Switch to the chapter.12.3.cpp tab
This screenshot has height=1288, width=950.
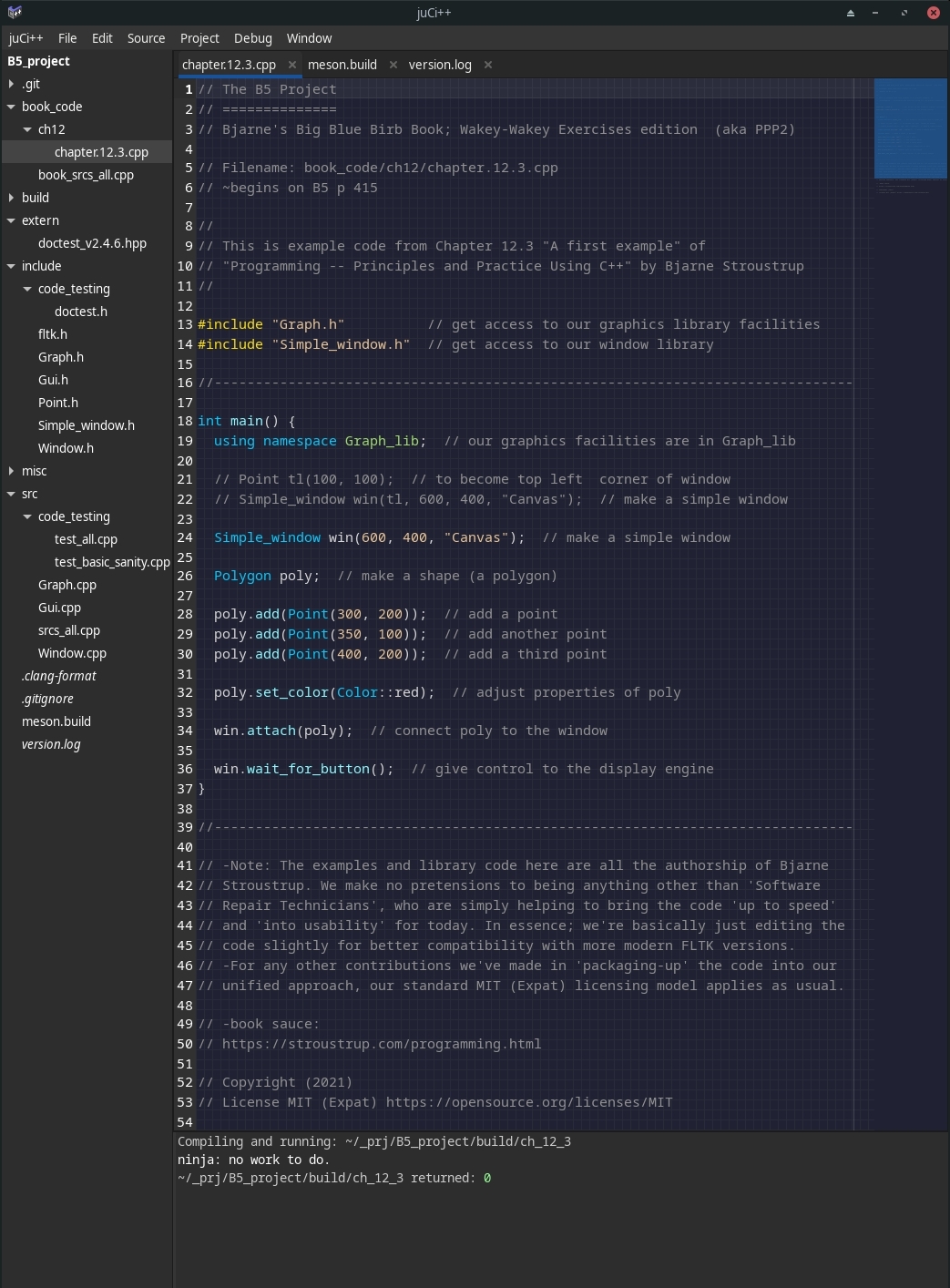(229, 65)
